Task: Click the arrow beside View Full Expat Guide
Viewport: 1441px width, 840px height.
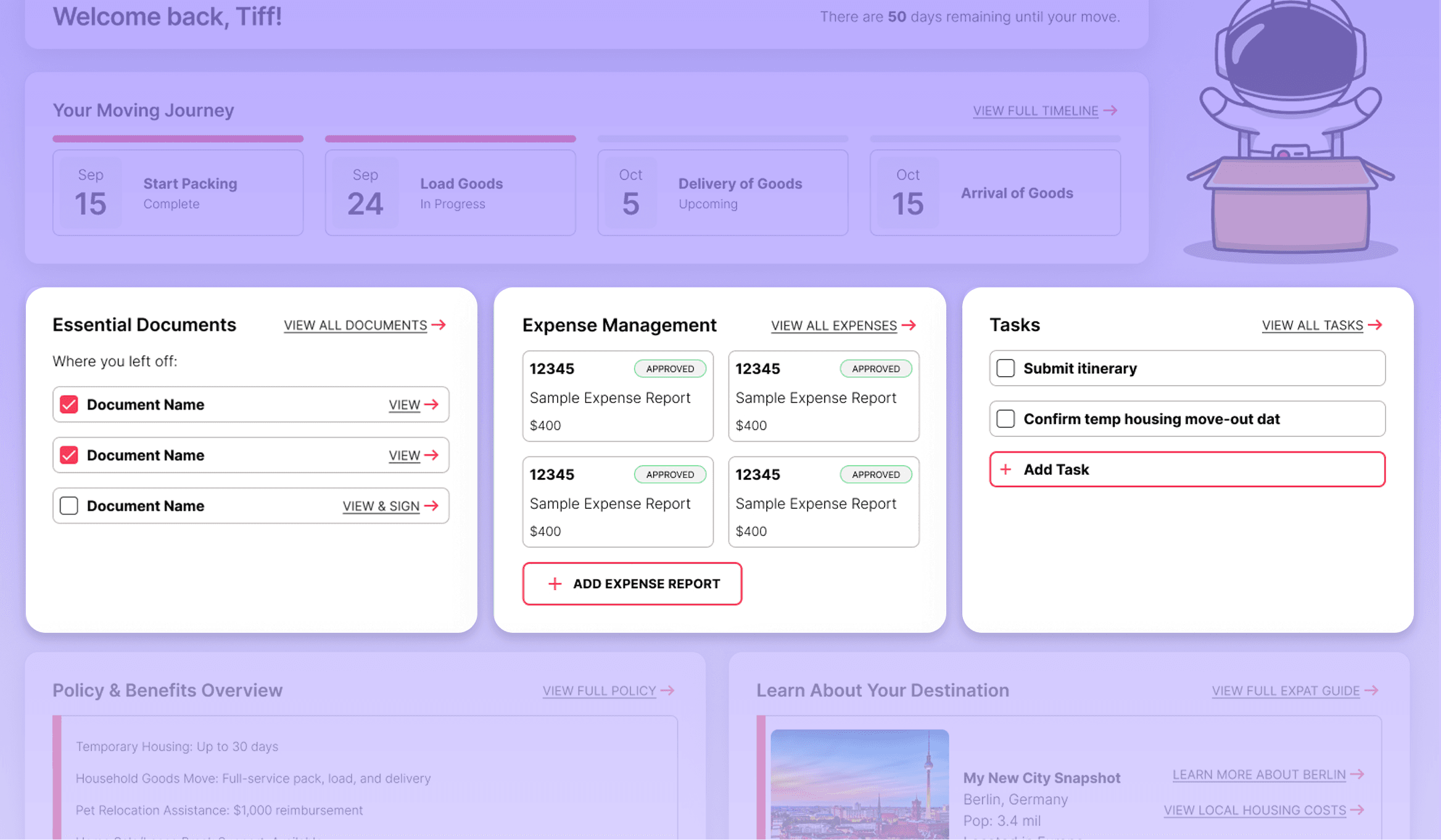Action: tap(1371, 690)
